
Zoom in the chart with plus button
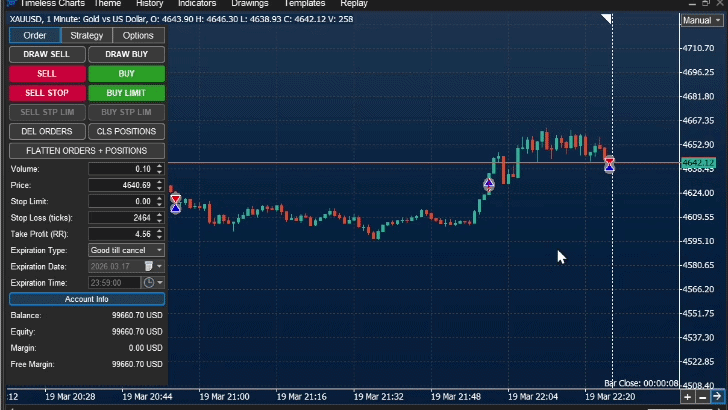(687, 397)
